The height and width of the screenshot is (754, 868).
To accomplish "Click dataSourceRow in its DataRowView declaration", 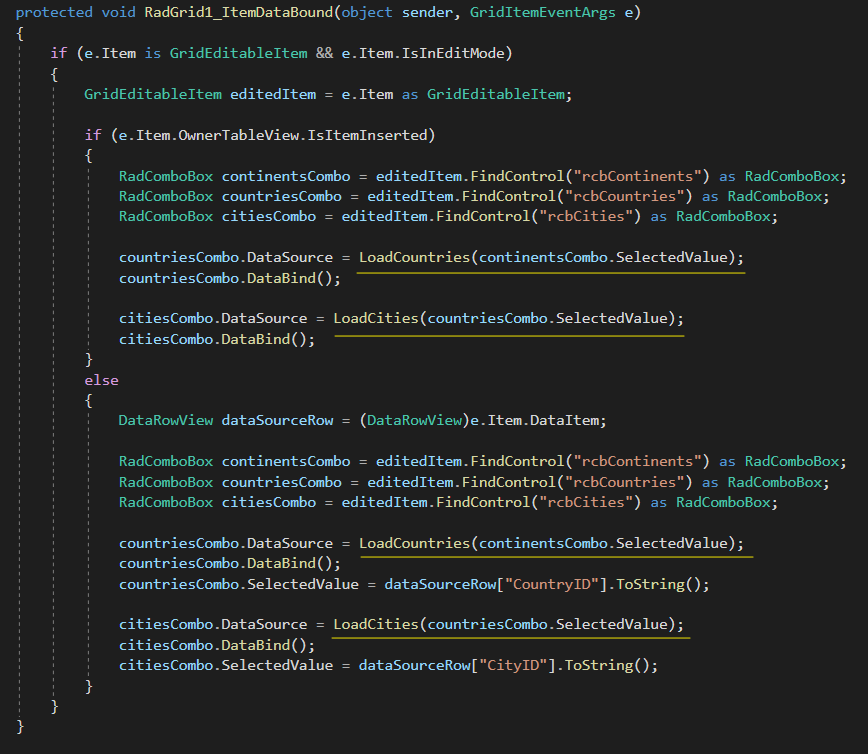I will click(x=277, y=421).
